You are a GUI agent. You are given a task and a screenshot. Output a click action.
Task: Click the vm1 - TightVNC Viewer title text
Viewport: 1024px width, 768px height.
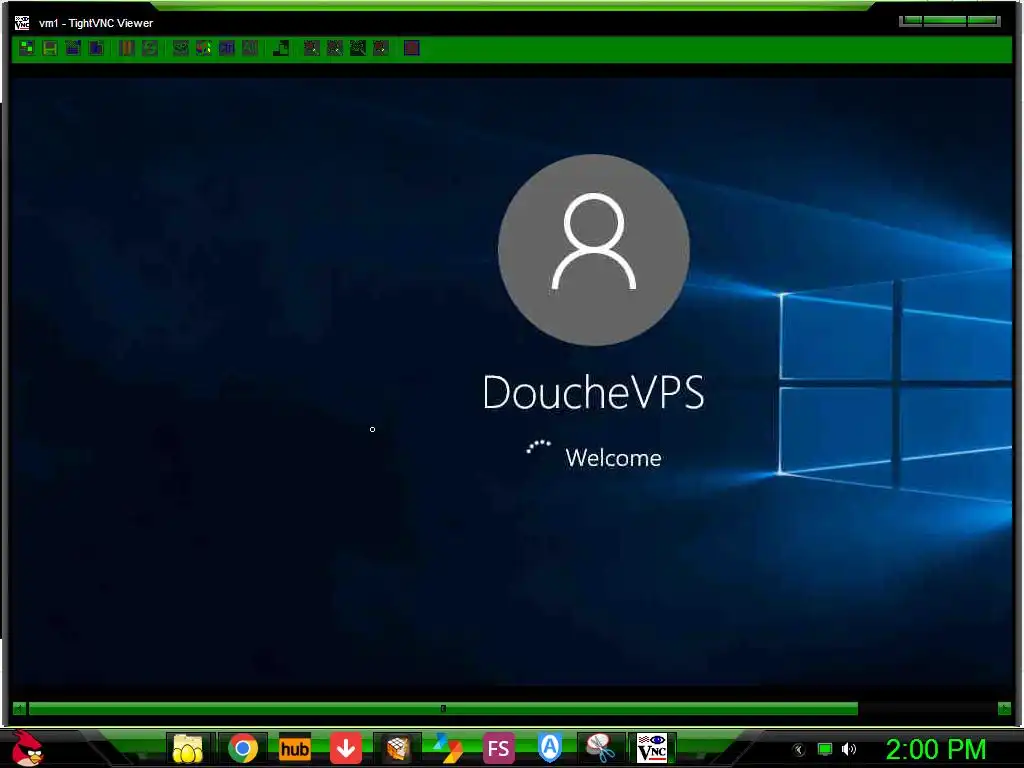click(96, 23)
